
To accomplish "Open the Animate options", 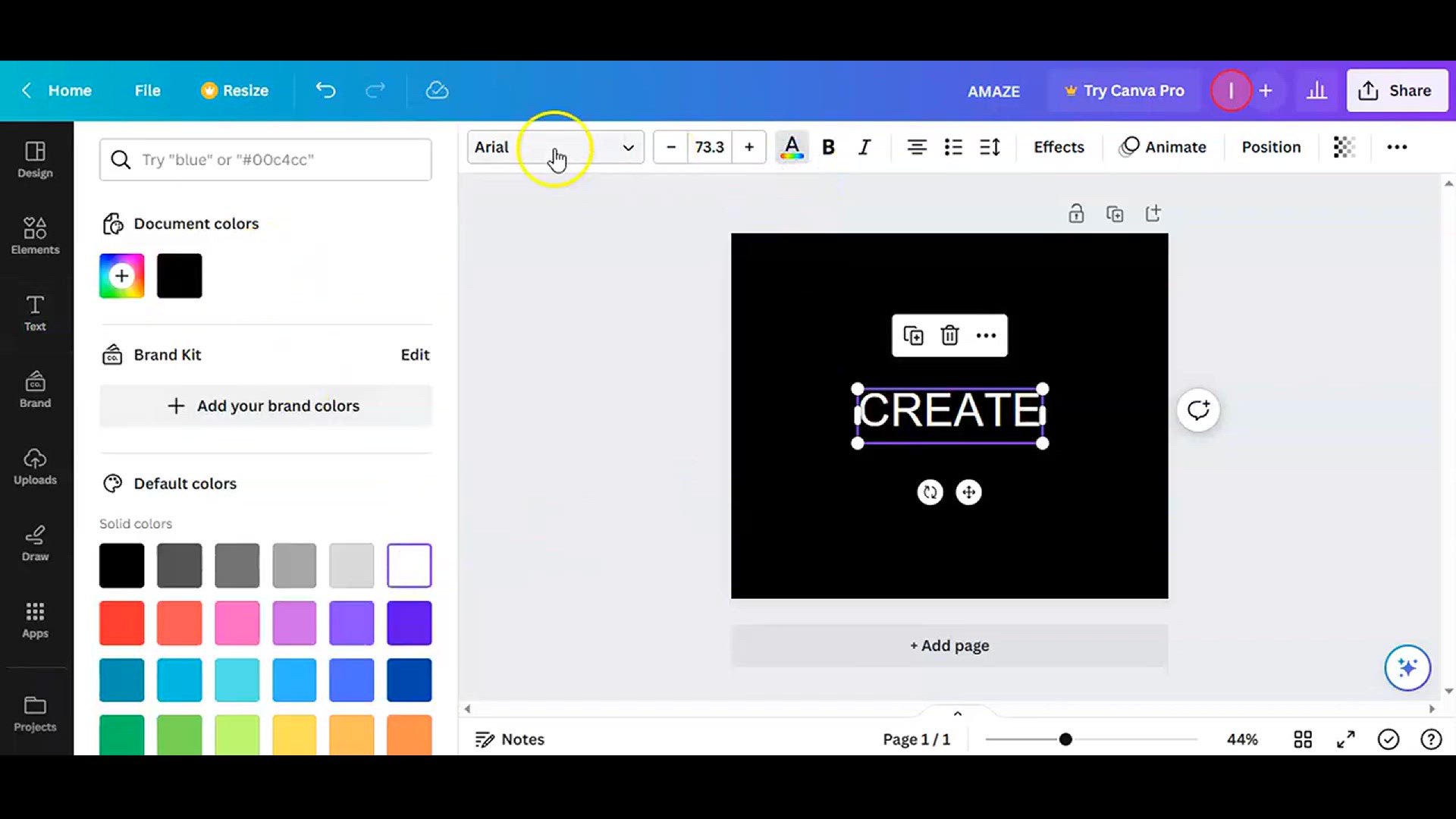I will coord(1163,147).
